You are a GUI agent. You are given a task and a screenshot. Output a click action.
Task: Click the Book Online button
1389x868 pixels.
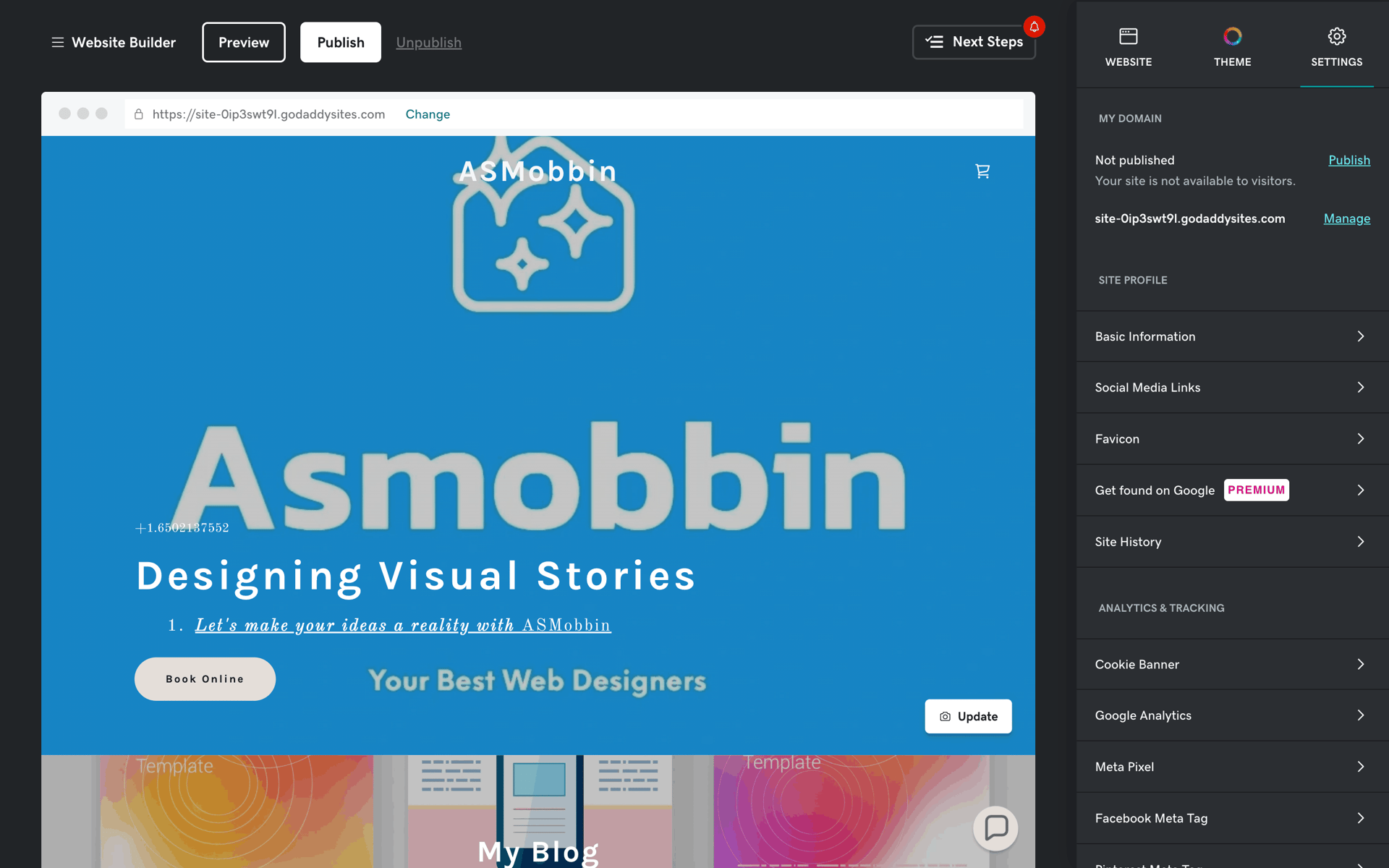pos(205,679)
